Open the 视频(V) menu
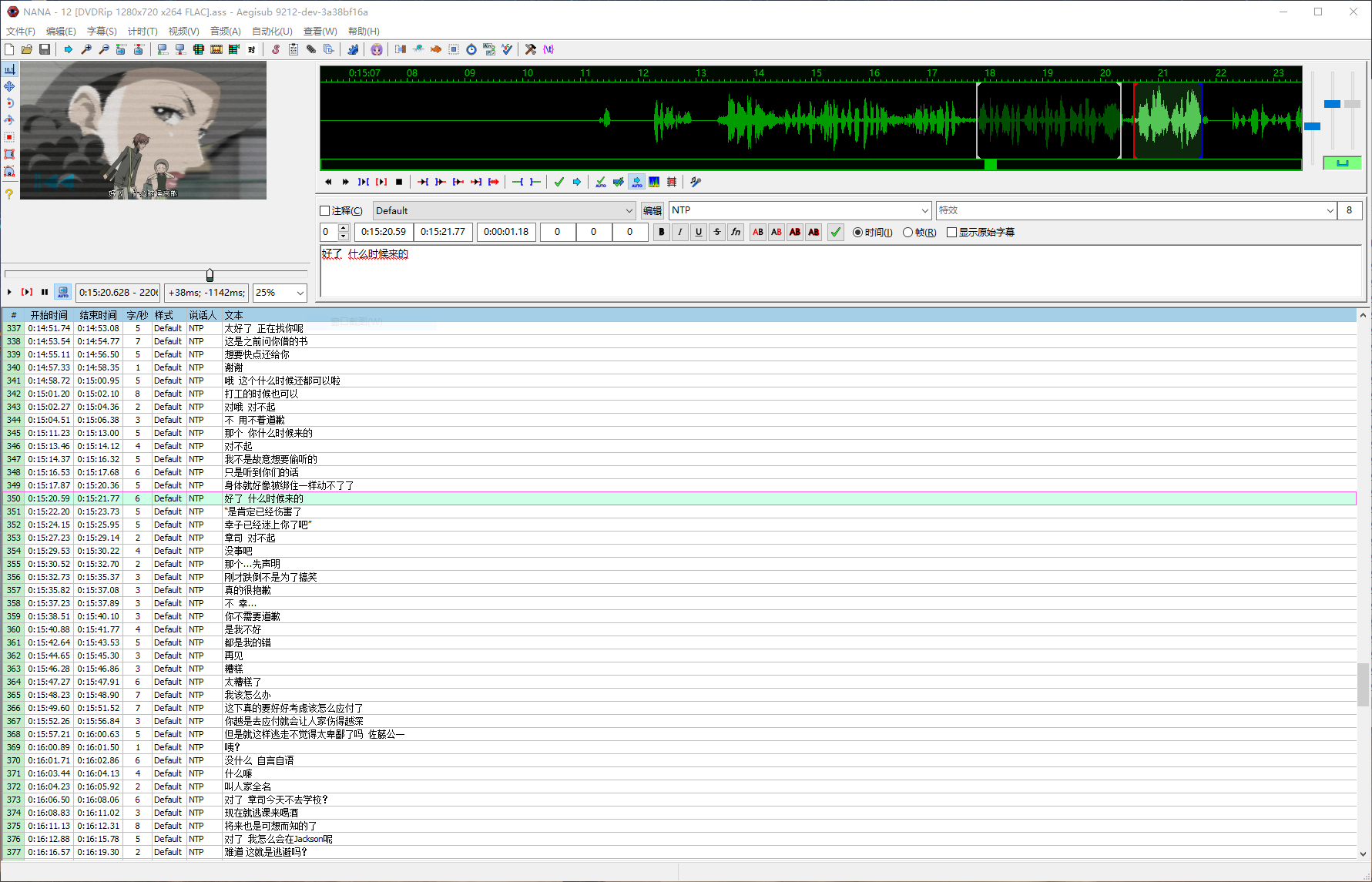Screen dimensions: 1372x882 tap(183, 32)
